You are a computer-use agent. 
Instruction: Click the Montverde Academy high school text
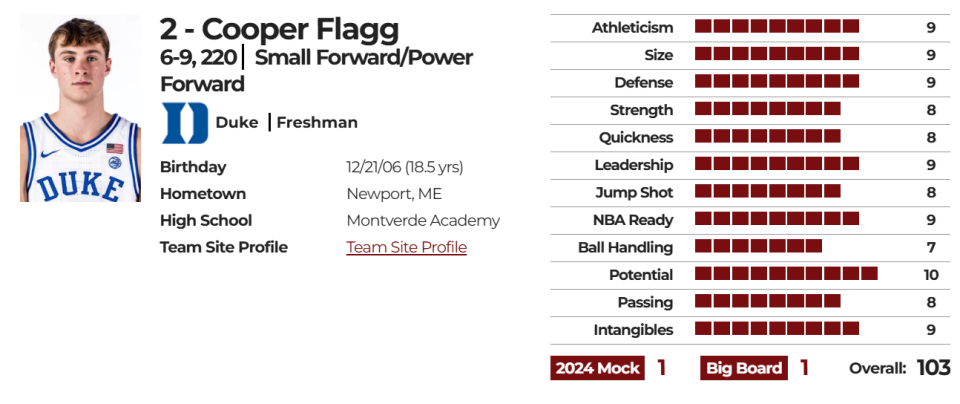[423, 220]
